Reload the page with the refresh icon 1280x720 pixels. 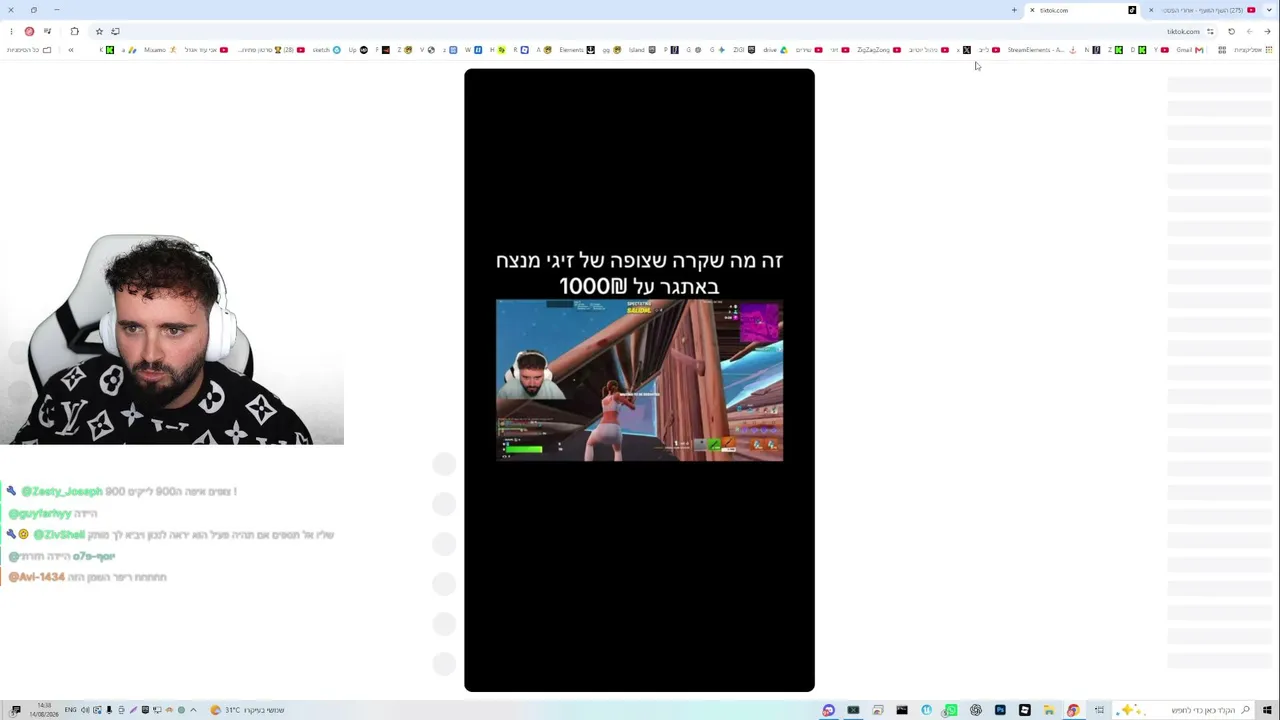1231,31
